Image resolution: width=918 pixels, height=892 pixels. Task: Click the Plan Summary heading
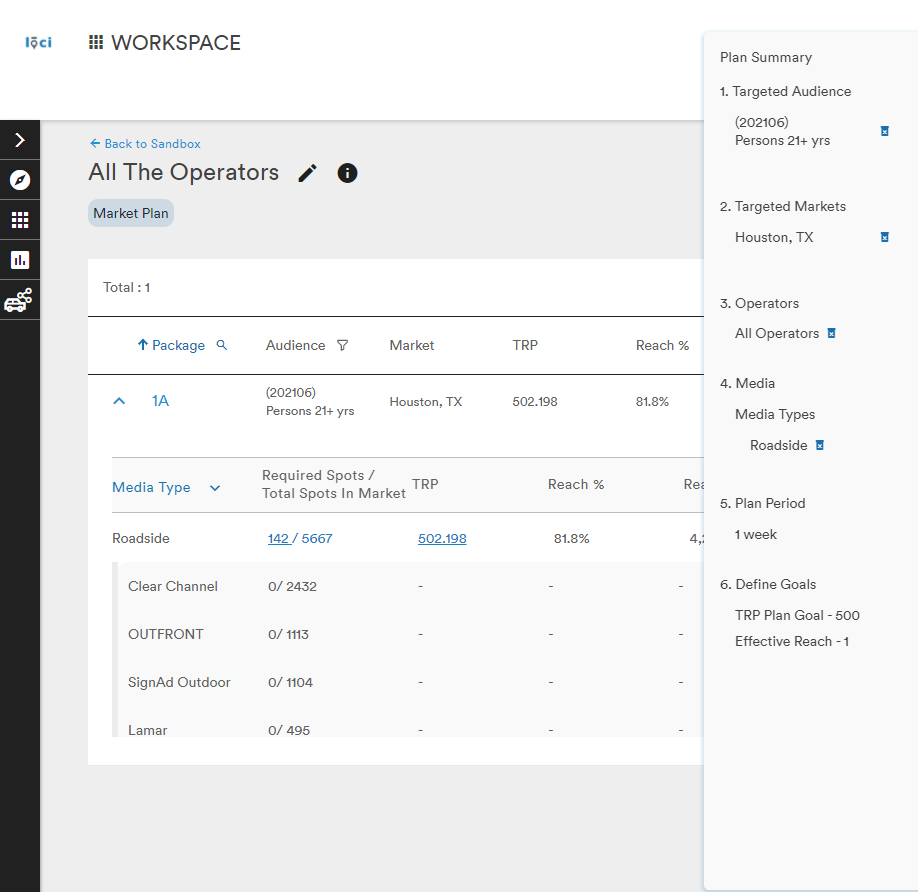766,57
